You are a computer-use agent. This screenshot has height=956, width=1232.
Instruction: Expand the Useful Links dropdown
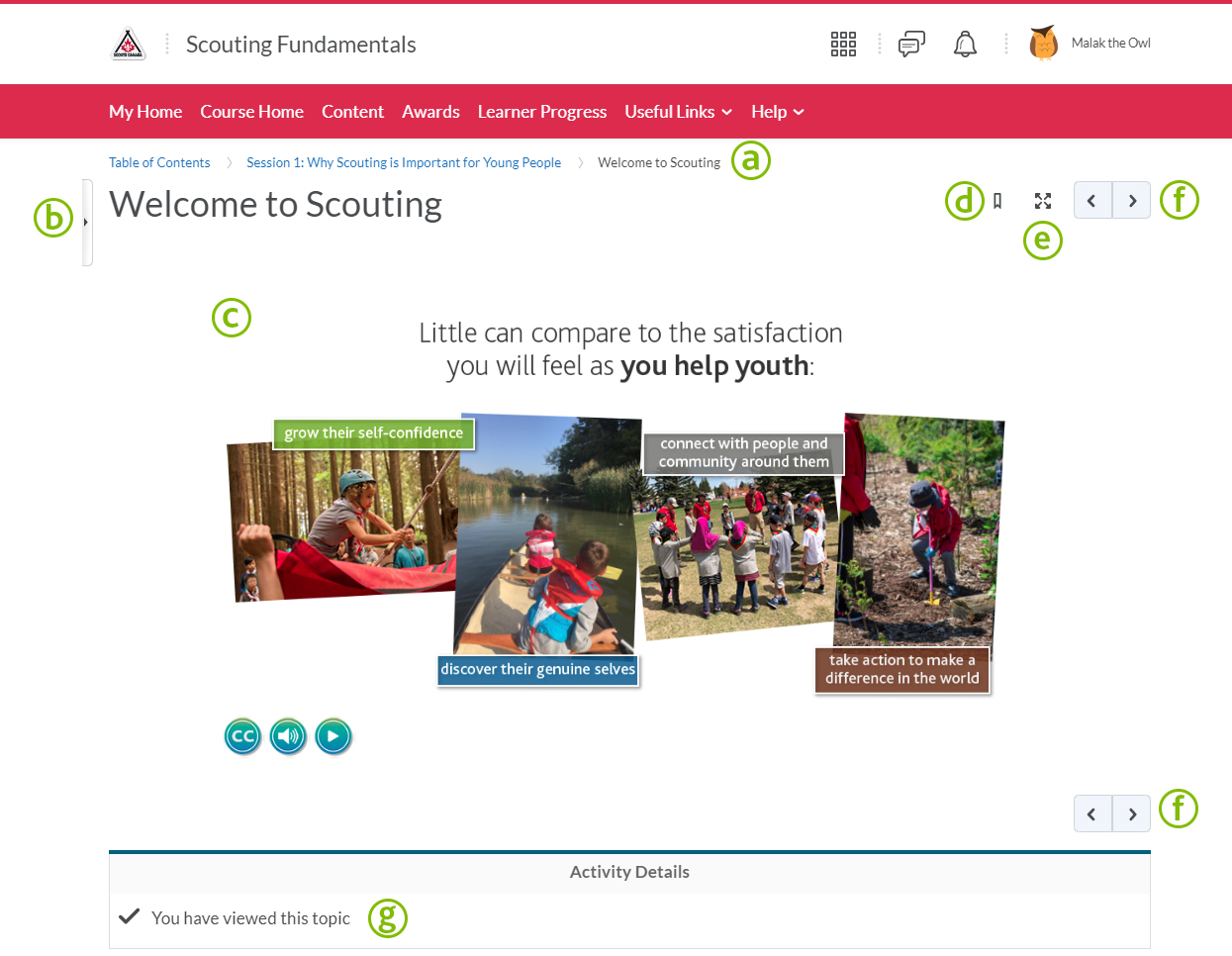(678, 112)
